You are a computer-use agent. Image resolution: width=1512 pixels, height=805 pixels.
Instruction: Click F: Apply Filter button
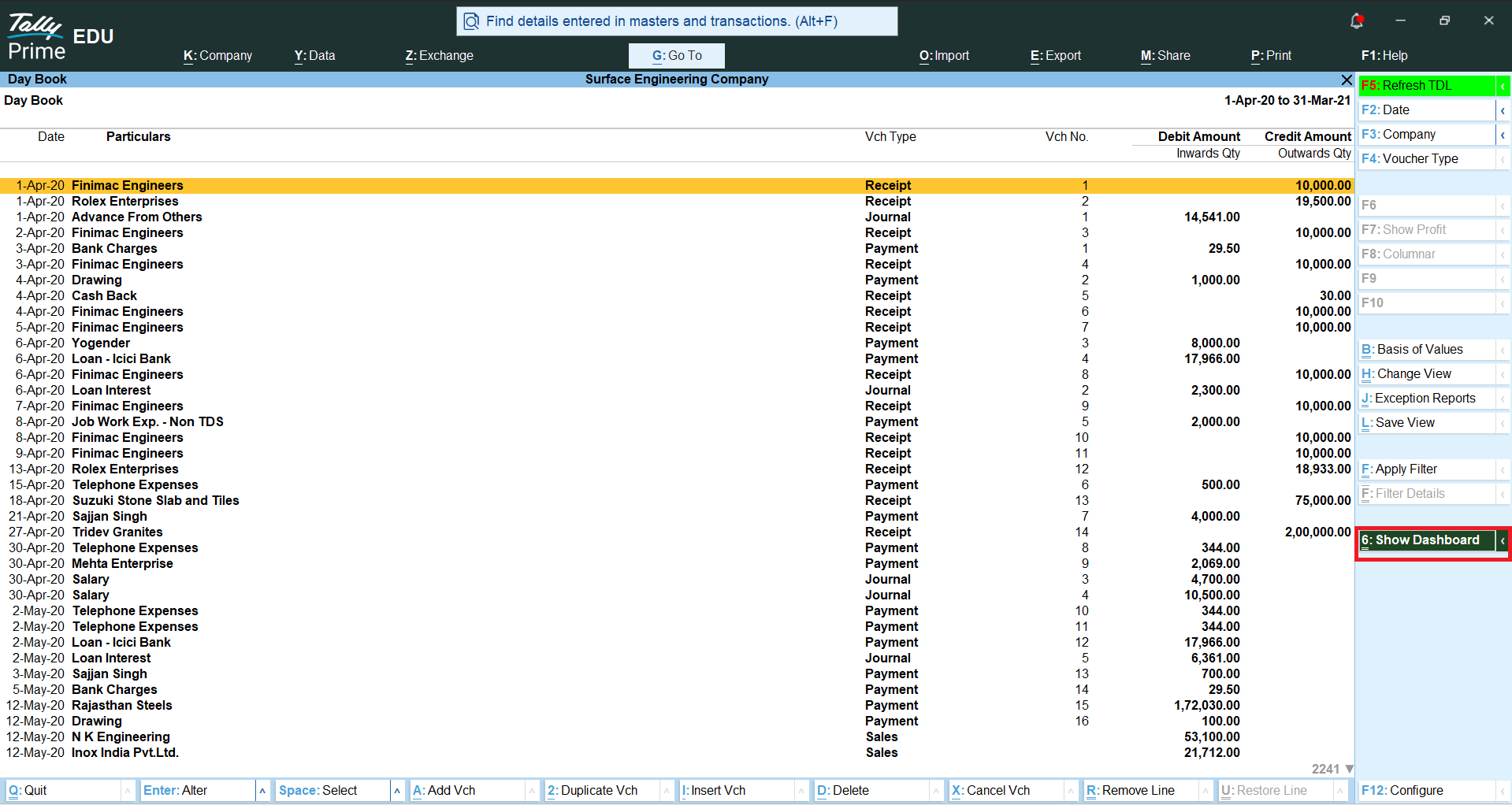click(x=1427, y=469)
